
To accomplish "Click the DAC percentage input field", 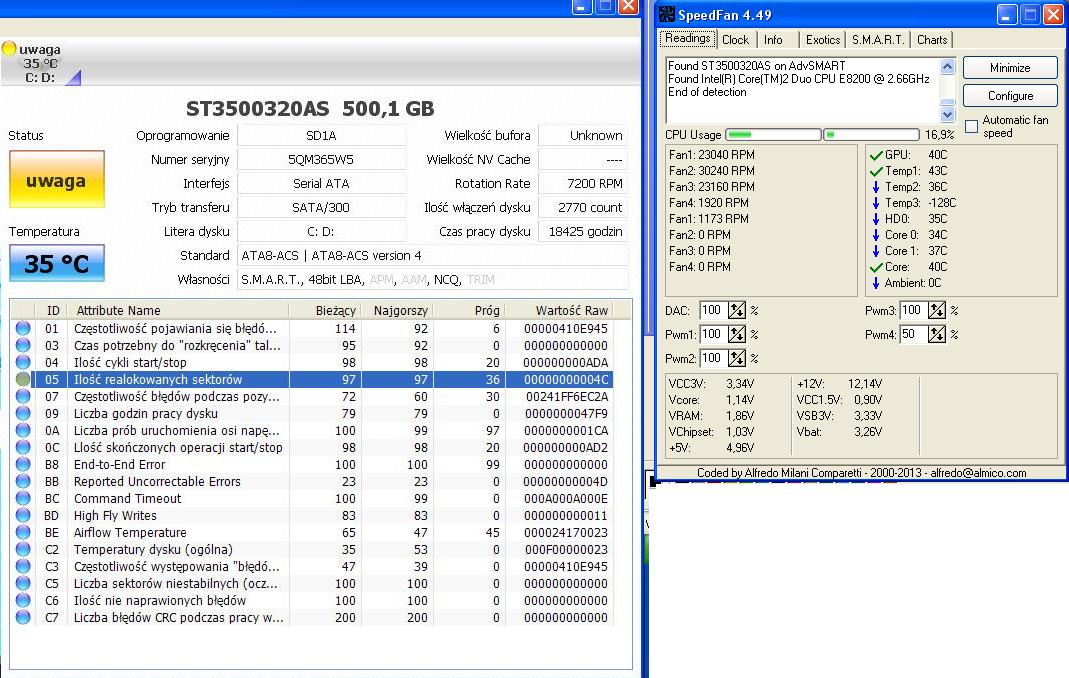I will tap(713, 310).
